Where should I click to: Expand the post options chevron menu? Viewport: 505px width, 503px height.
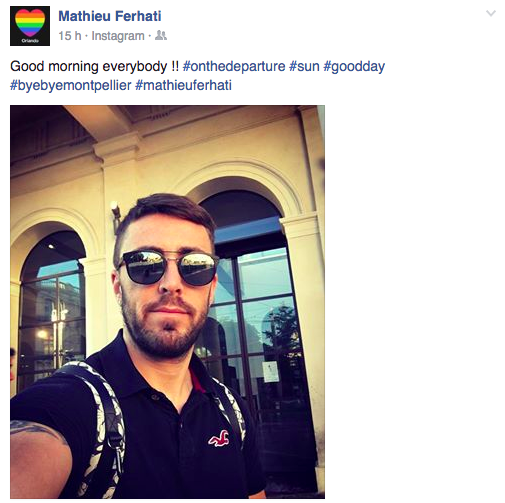491,13
